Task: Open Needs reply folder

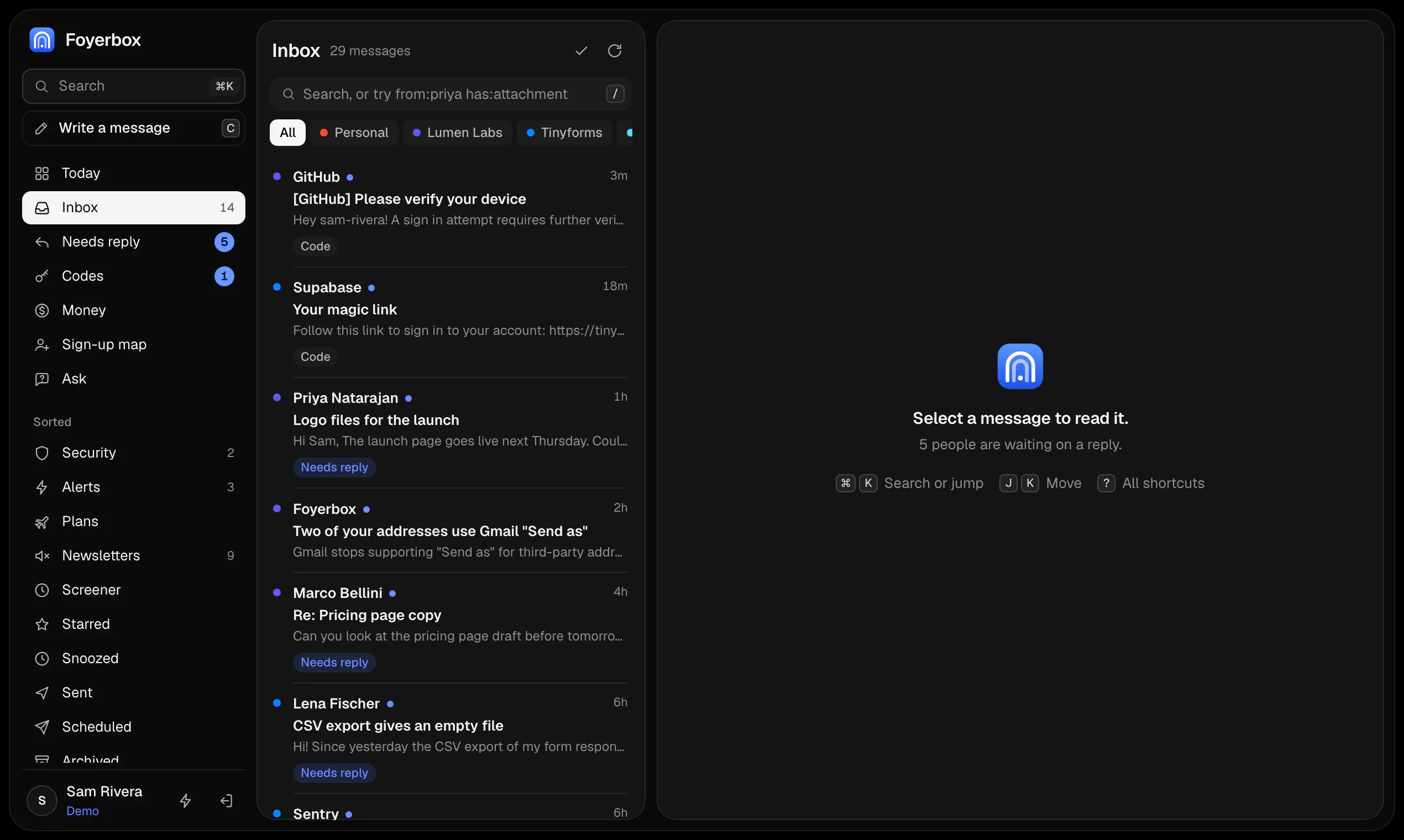Action: [134, 242]
